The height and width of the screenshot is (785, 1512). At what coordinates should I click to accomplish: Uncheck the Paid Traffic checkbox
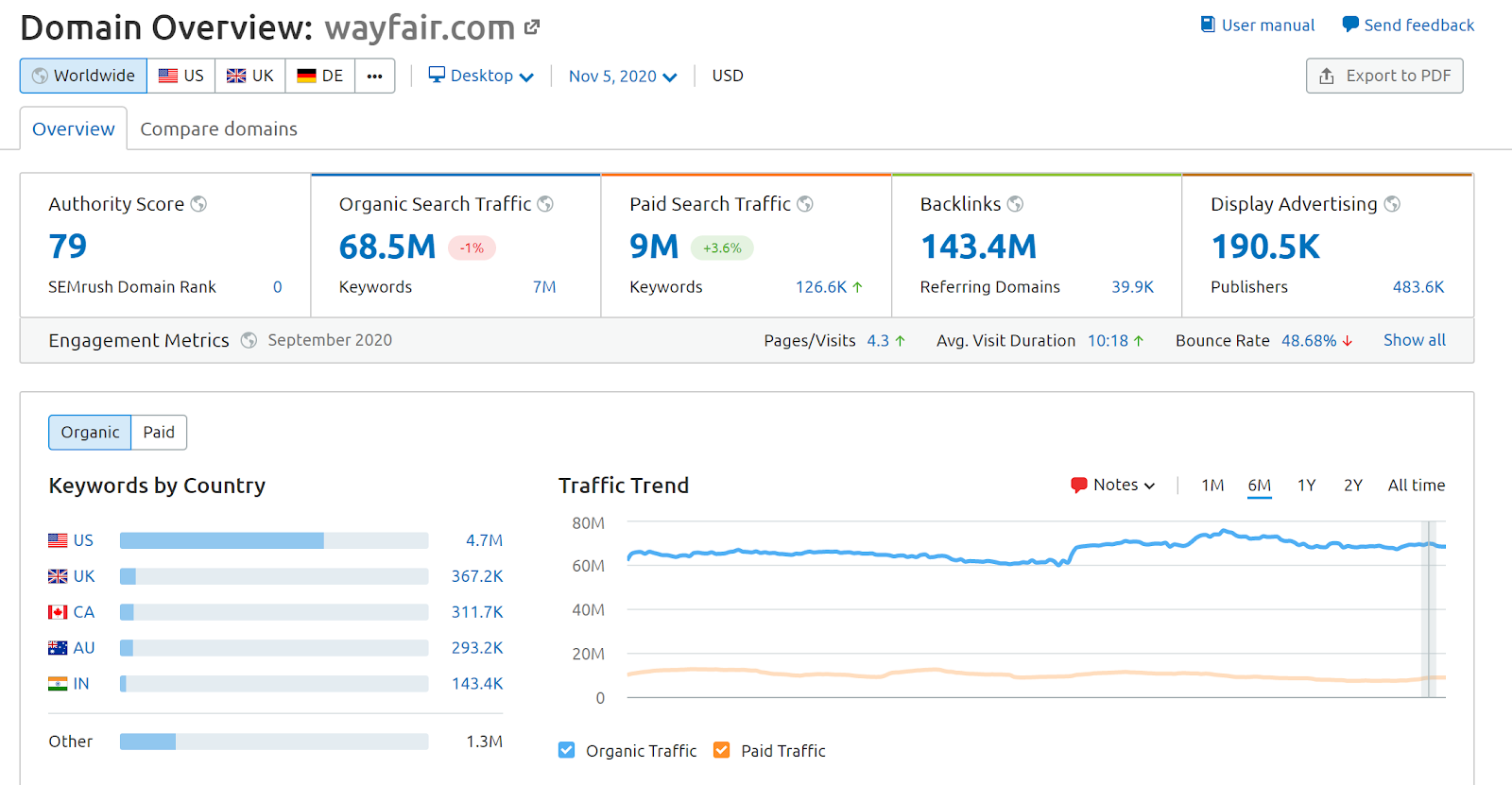click(x=722, y=750)
